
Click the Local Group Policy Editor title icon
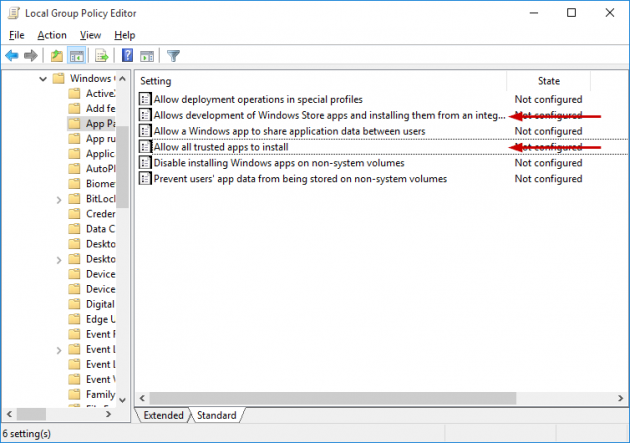tap(13, 13)
